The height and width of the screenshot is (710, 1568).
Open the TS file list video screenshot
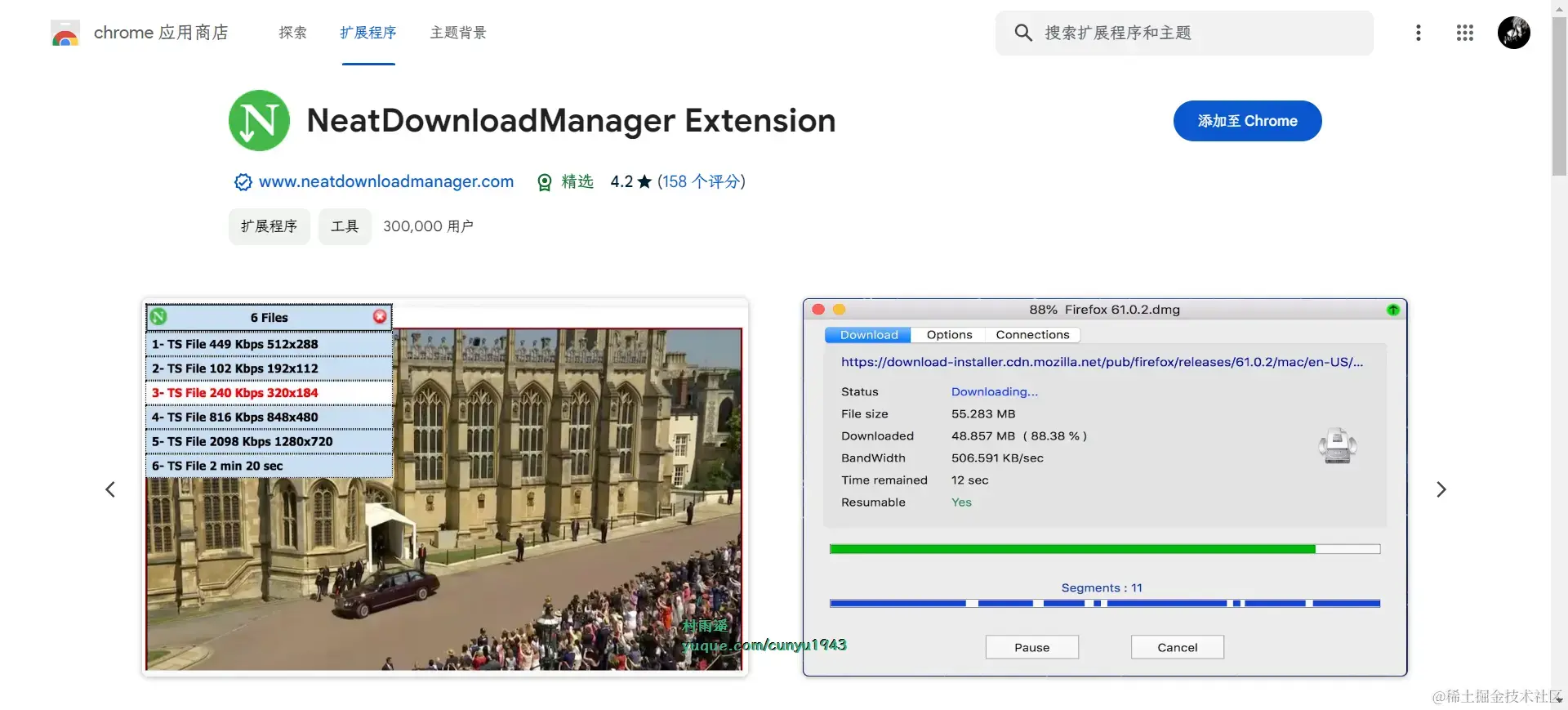pos(445,488)
